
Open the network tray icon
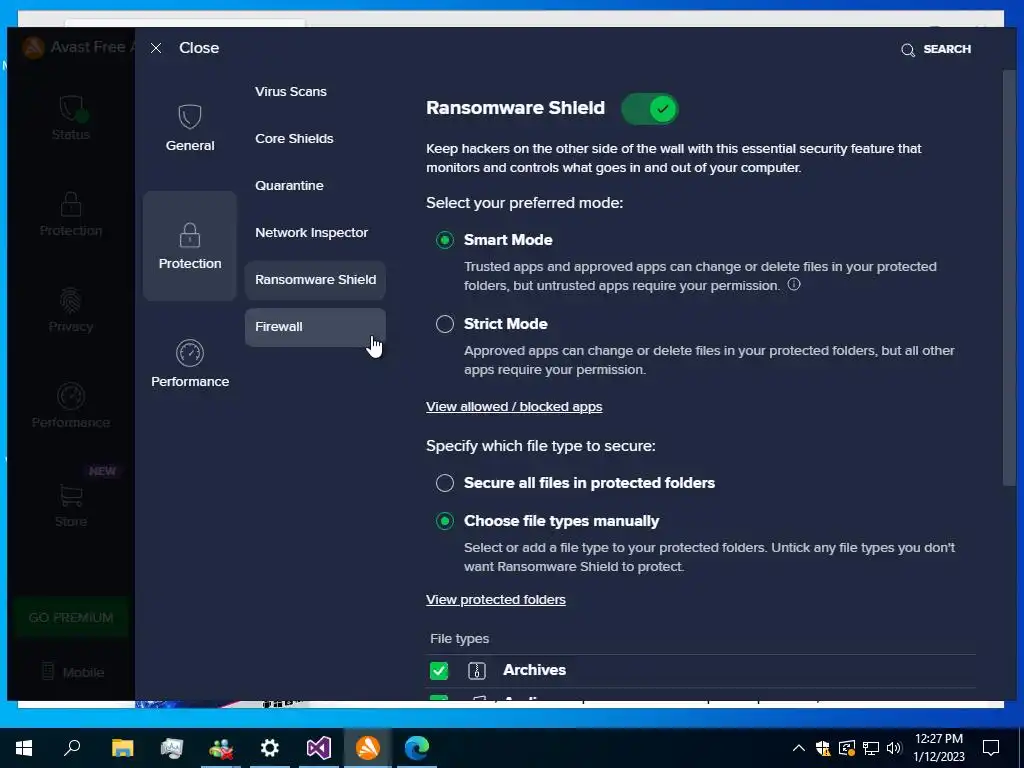click(x=871, y=748)
